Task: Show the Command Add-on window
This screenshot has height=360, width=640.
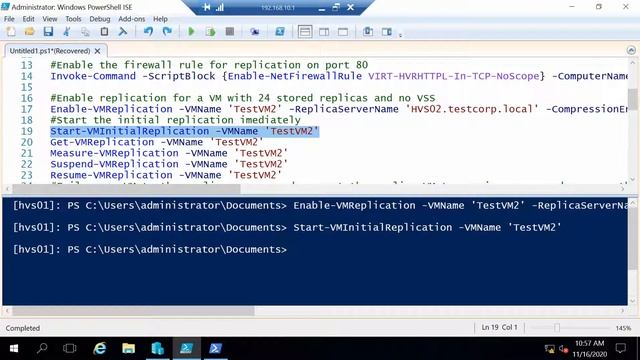Action: tap(368, 31)
